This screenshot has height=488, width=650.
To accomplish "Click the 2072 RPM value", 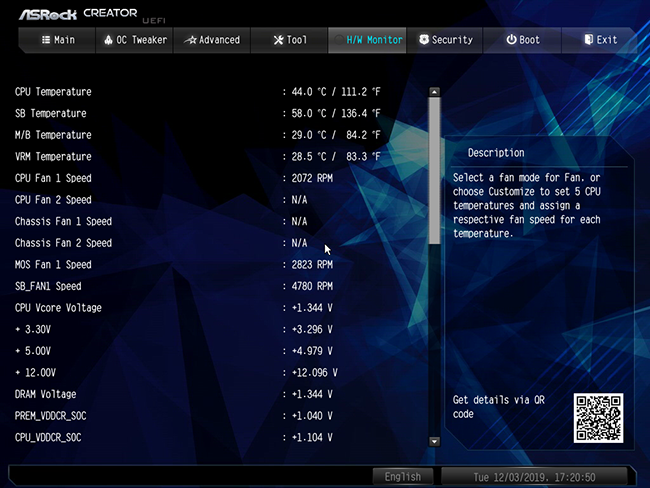I will [312, 178].
